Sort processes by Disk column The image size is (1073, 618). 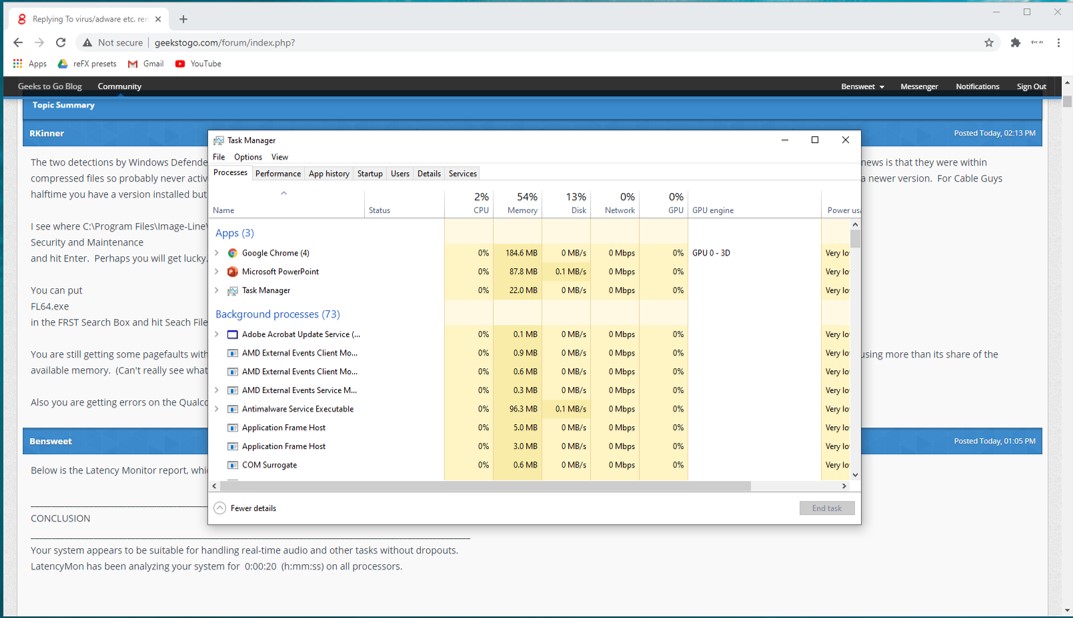pyautogui.click(x=567, y=203)
